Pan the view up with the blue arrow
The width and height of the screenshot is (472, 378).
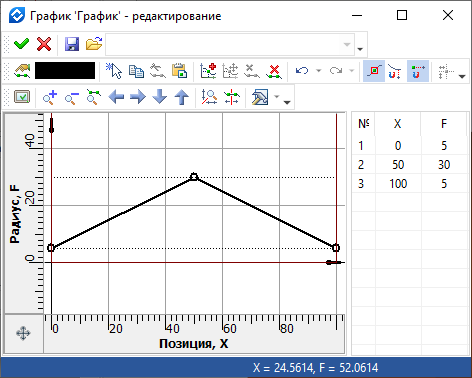(x=182, y=97)
